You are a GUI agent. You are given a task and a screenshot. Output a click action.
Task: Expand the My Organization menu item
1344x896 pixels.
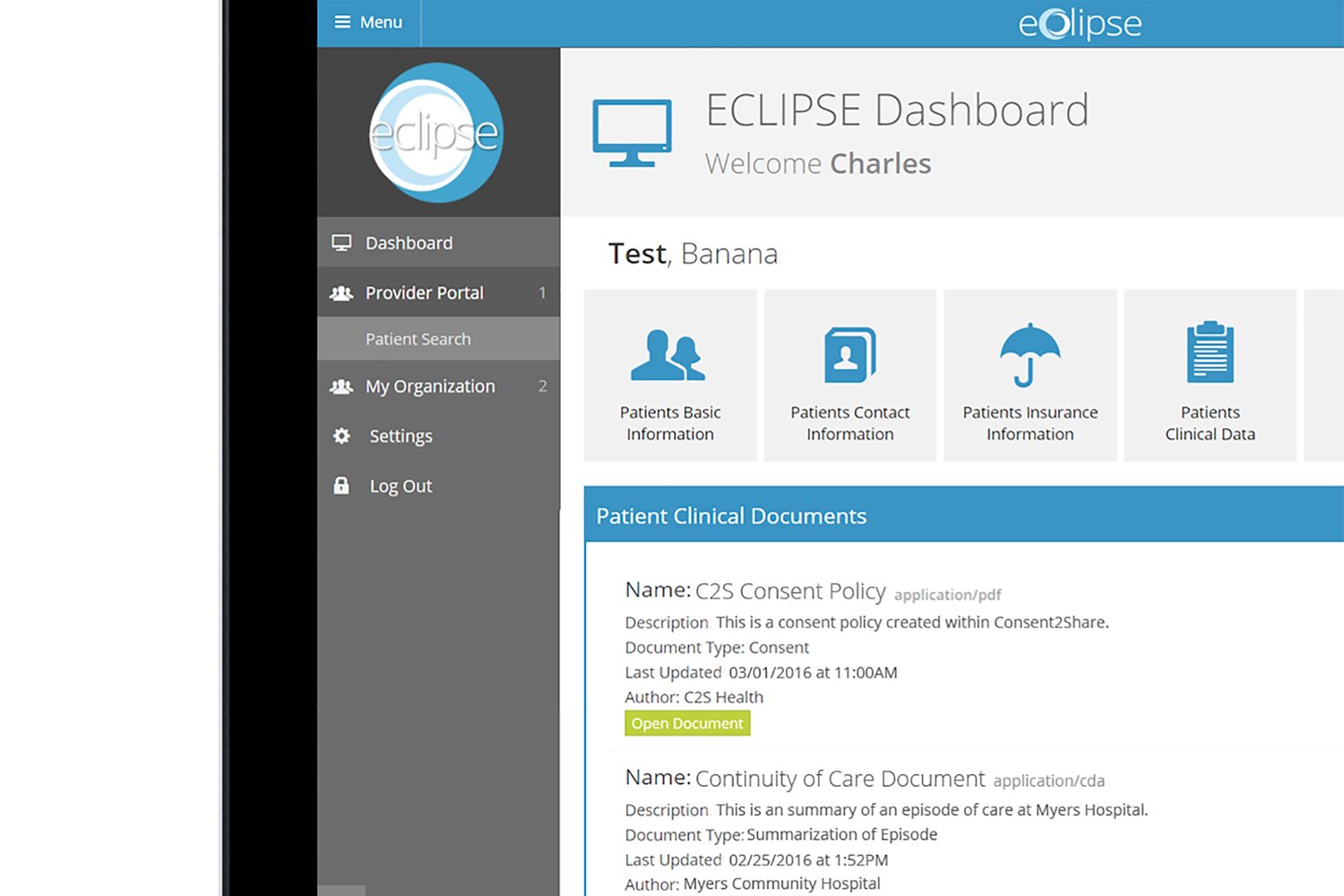pyautogui.click(x=438, y=386)
